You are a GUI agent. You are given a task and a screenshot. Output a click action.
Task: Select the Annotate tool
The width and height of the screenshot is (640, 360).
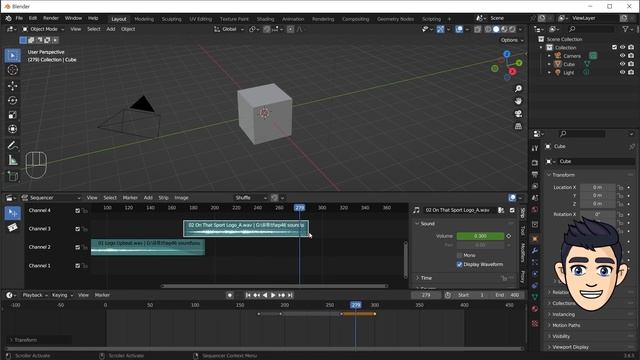click(13, 145)
